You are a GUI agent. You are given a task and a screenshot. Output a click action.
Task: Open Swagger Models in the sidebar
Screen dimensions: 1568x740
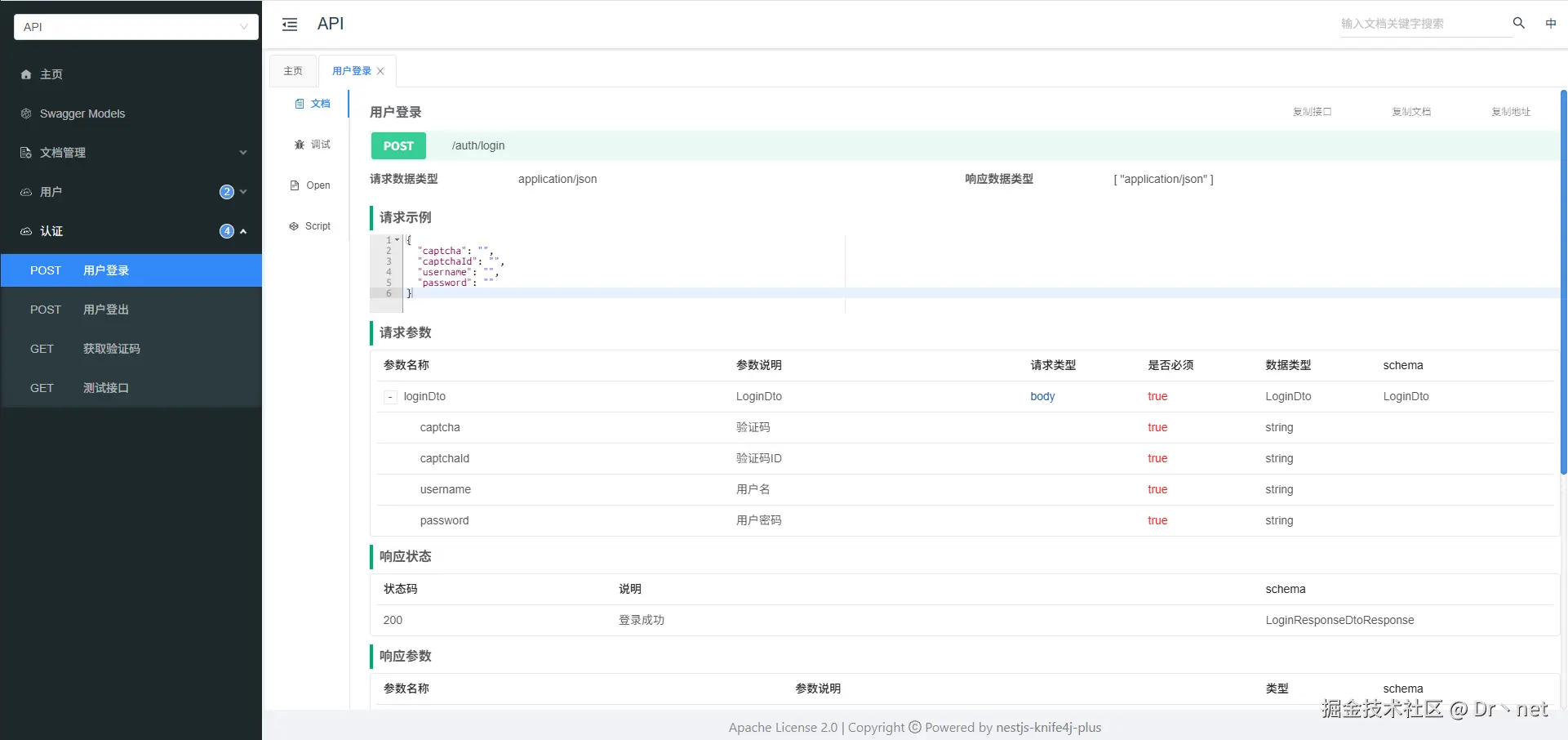point(131,114)
